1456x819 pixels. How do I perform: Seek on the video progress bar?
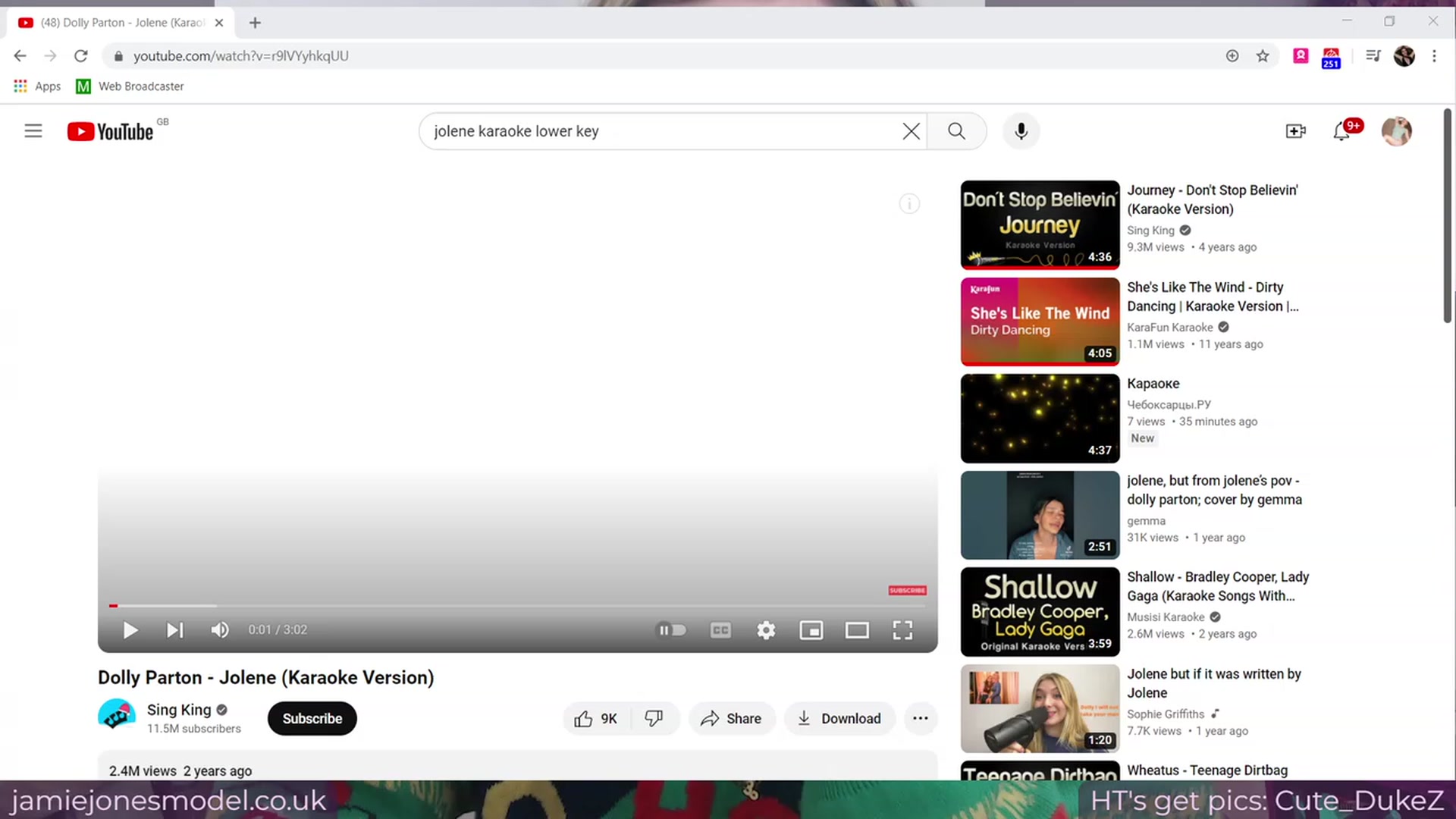518,606
